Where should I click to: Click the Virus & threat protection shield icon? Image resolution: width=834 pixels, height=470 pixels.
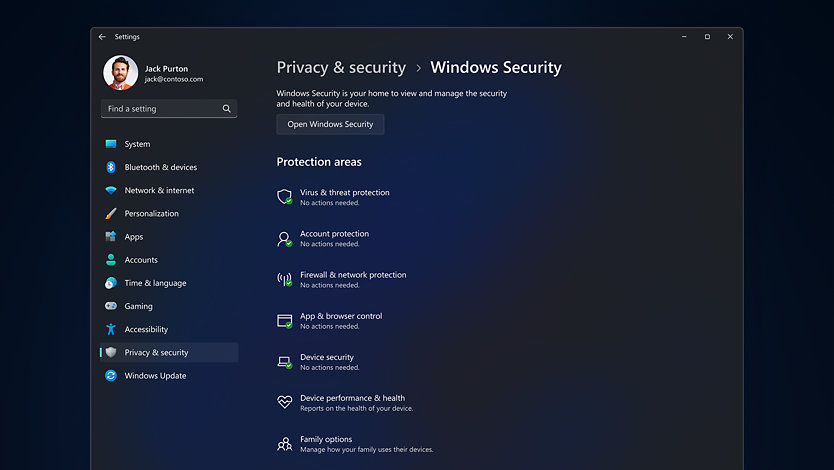(284, 197)
